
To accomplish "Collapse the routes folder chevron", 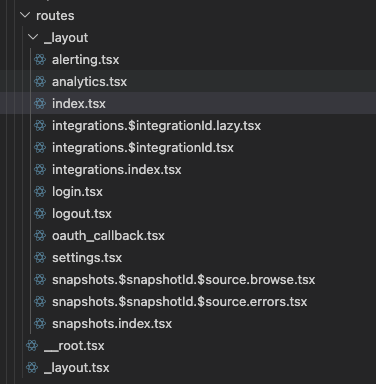I will point(25,15).
